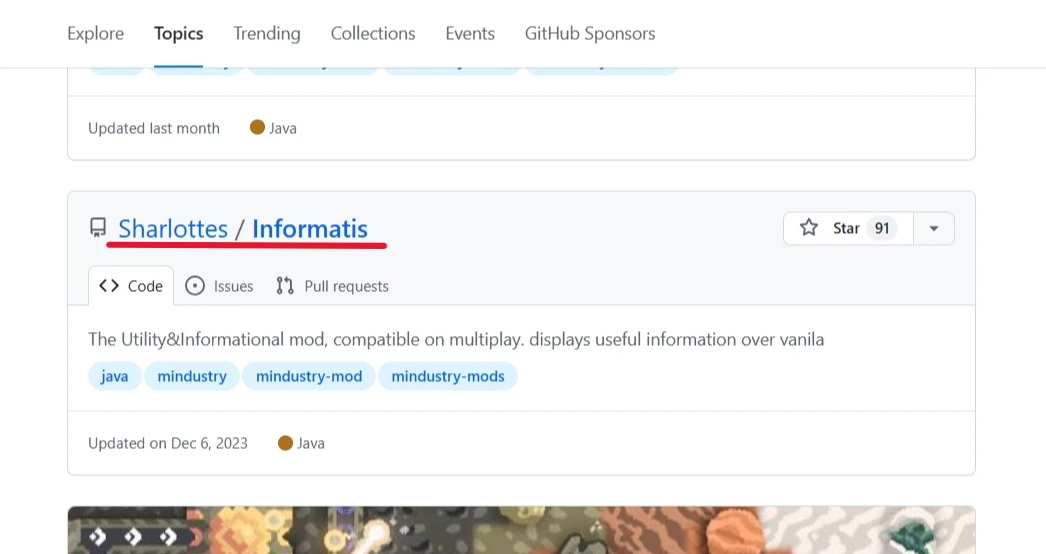Navigate to the Events page
Viewport: 1046px width, 554px height.
coord(470,33)
